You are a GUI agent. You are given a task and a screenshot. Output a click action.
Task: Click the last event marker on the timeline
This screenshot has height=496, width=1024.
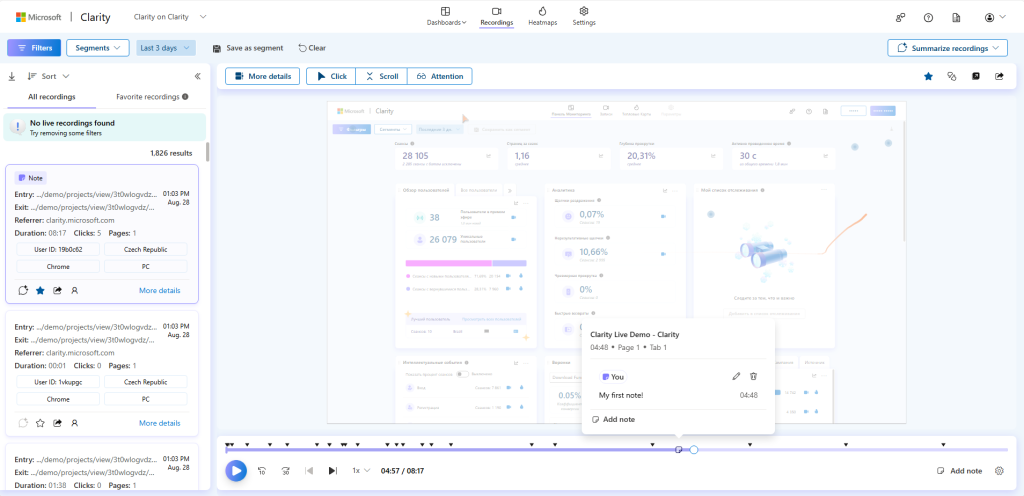tap(944, 444)
